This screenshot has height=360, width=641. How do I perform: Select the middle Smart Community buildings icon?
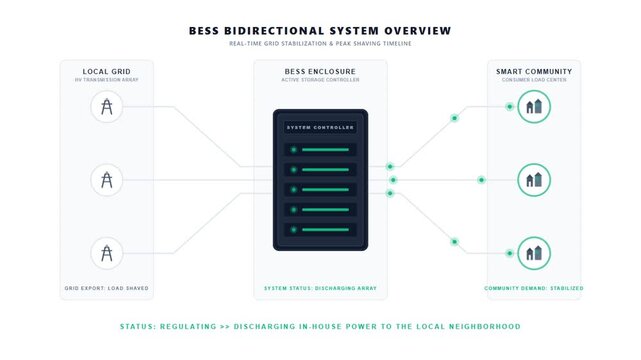pos(534,180)
